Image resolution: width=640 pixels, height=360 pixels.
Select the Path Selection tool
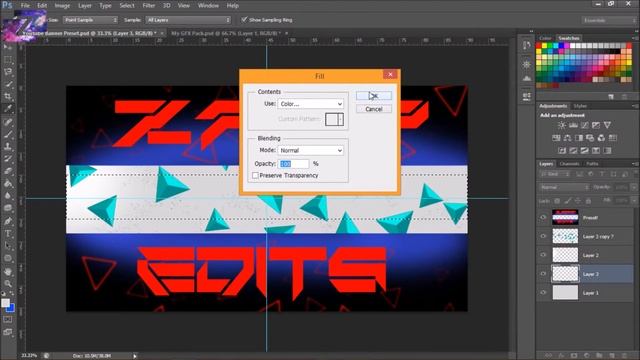point(8,246)
